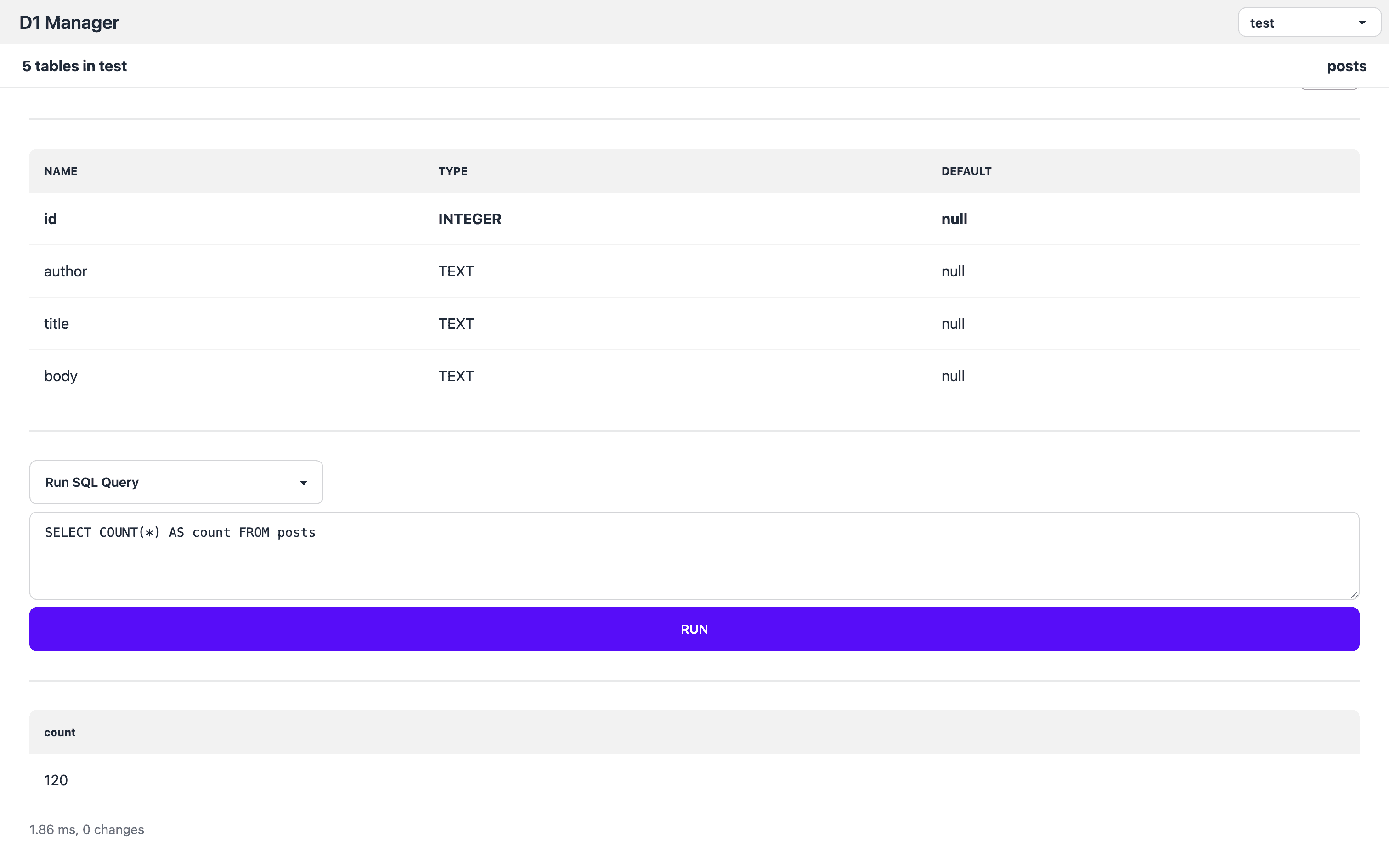Click the caret arrow in test selector

pos(1361,23)
